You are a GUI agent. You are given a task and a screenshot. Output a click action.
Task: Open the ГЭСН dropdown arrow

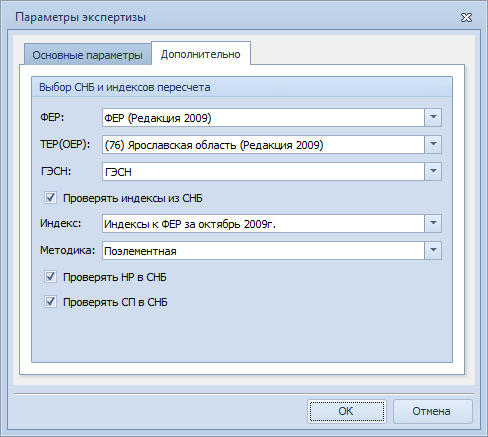433,171
